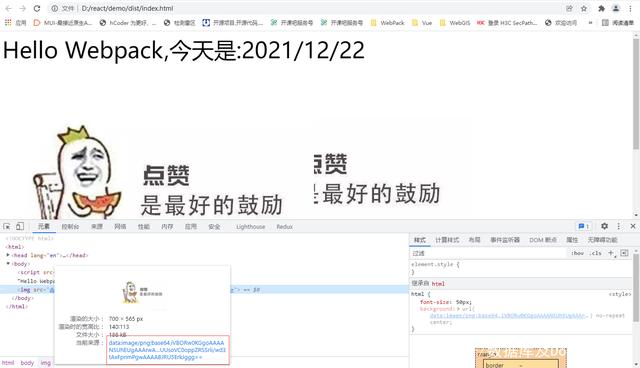Image resolution: width=640 pixels, height=368 pixels.
Task: Switch to the 控制台 Console tab
Action: [x=70, y=227]
